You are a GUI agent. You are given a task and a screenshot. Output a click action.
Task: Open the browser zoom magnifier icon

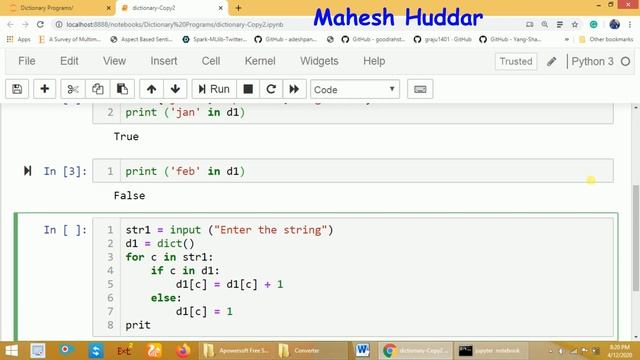point(544,24)
